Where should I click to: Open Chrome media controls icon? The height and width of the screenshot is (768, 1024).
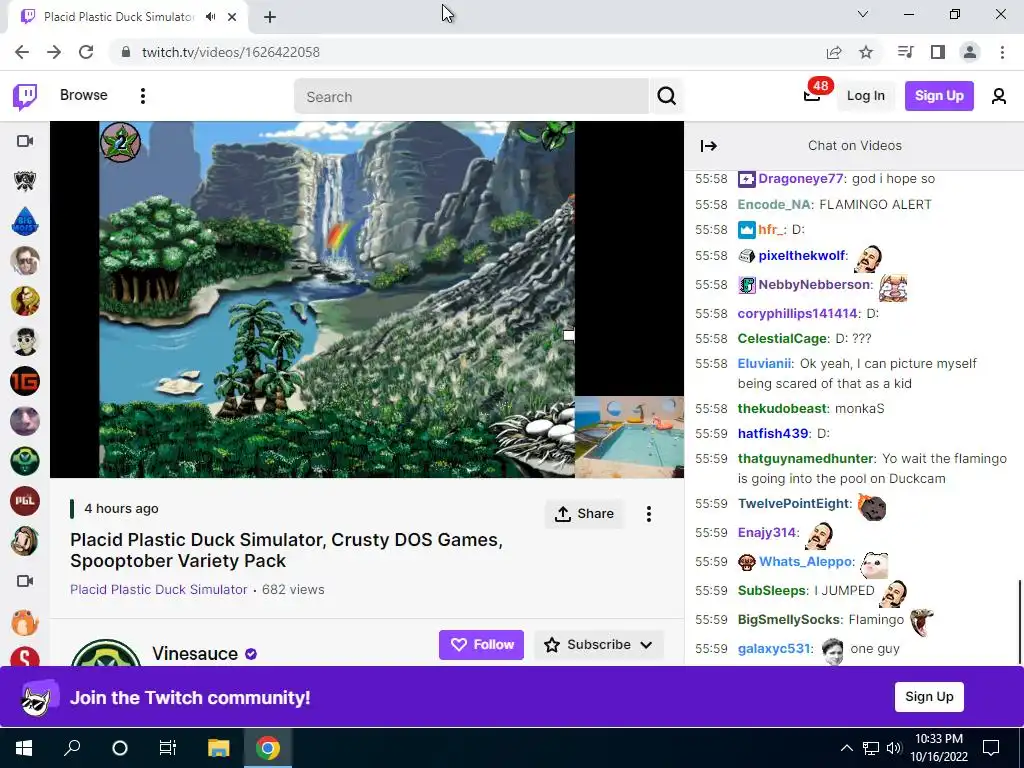(x=905, y=52)
